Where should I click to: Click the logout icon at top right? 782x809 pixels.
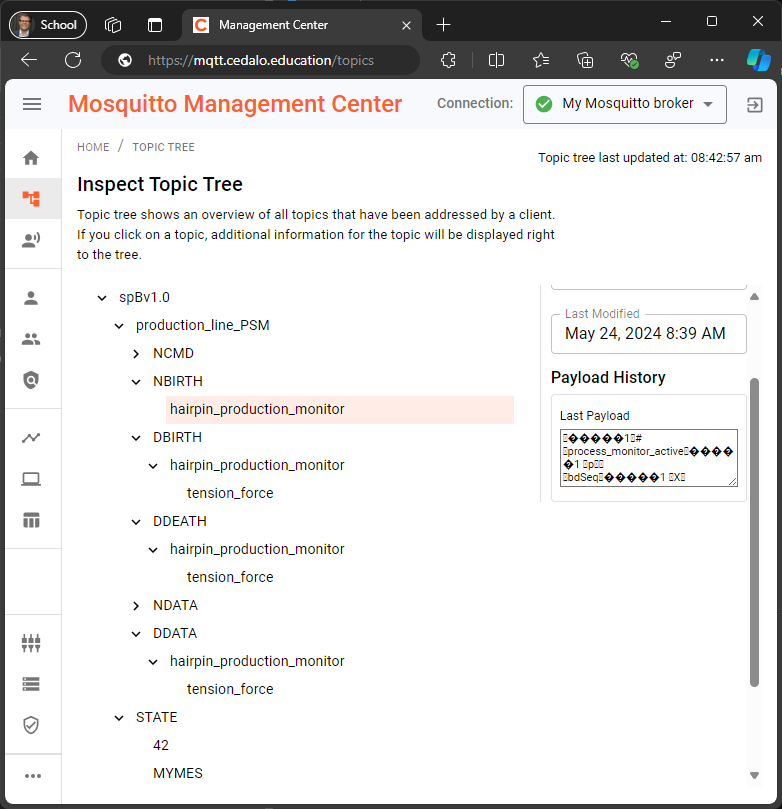[754, 105]
